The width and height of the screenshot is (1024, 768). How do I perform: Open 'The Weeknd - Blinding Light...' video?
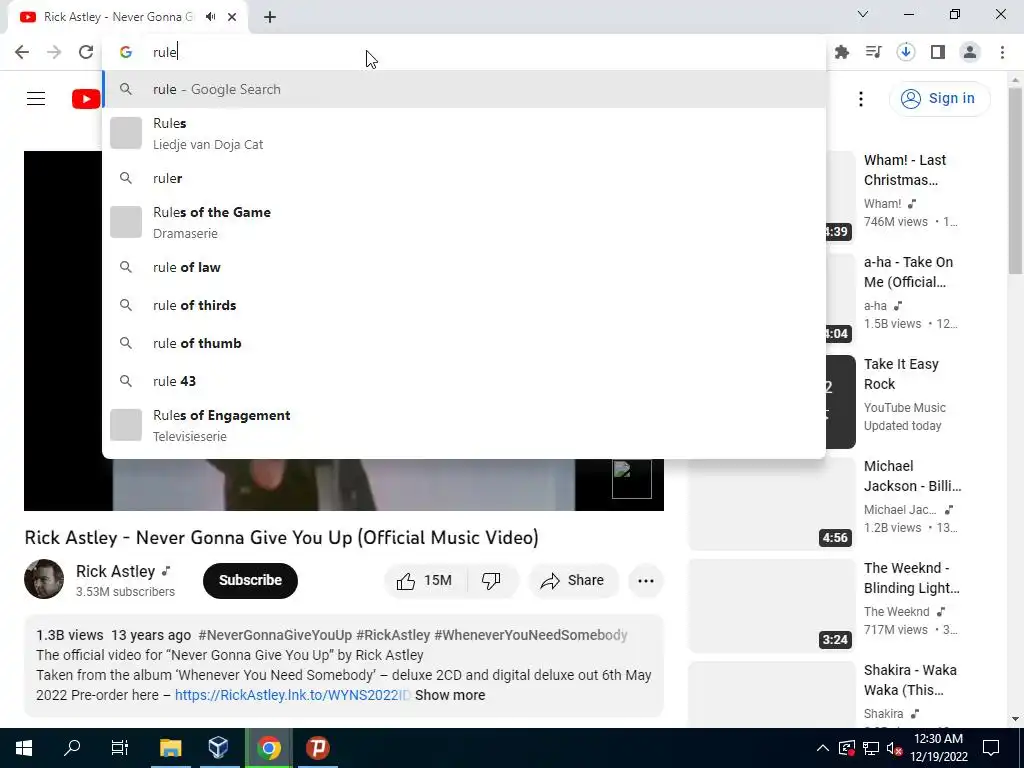pyautogui.click(x=912, y=578)
